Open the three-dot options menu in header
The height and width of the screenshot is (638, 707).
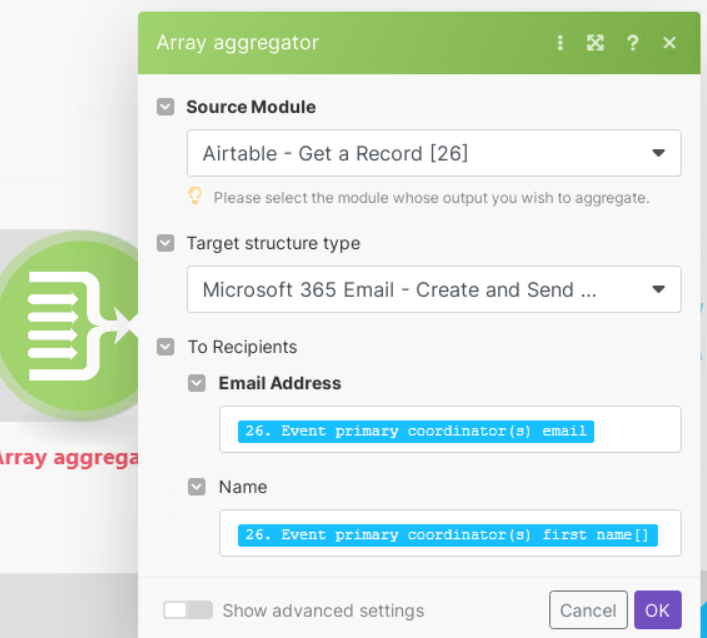(x=560, y=43)
